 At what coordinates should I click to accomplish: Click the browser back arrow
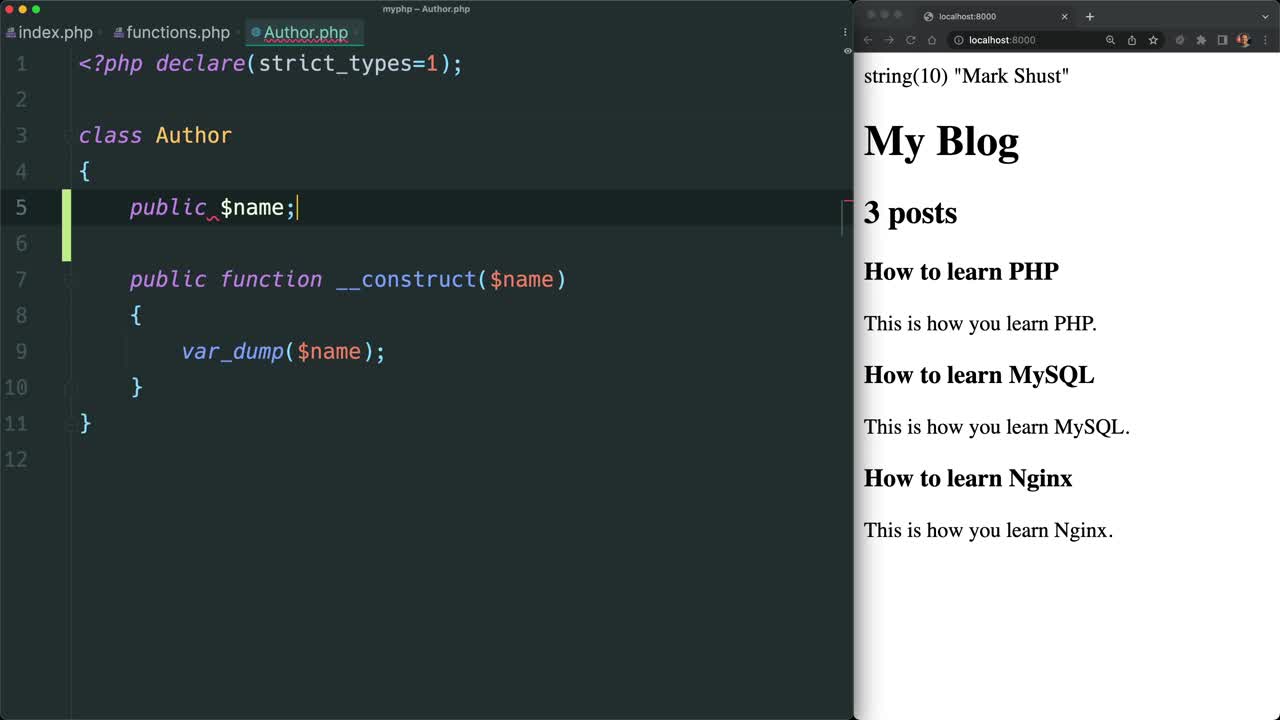pos(867,40)
